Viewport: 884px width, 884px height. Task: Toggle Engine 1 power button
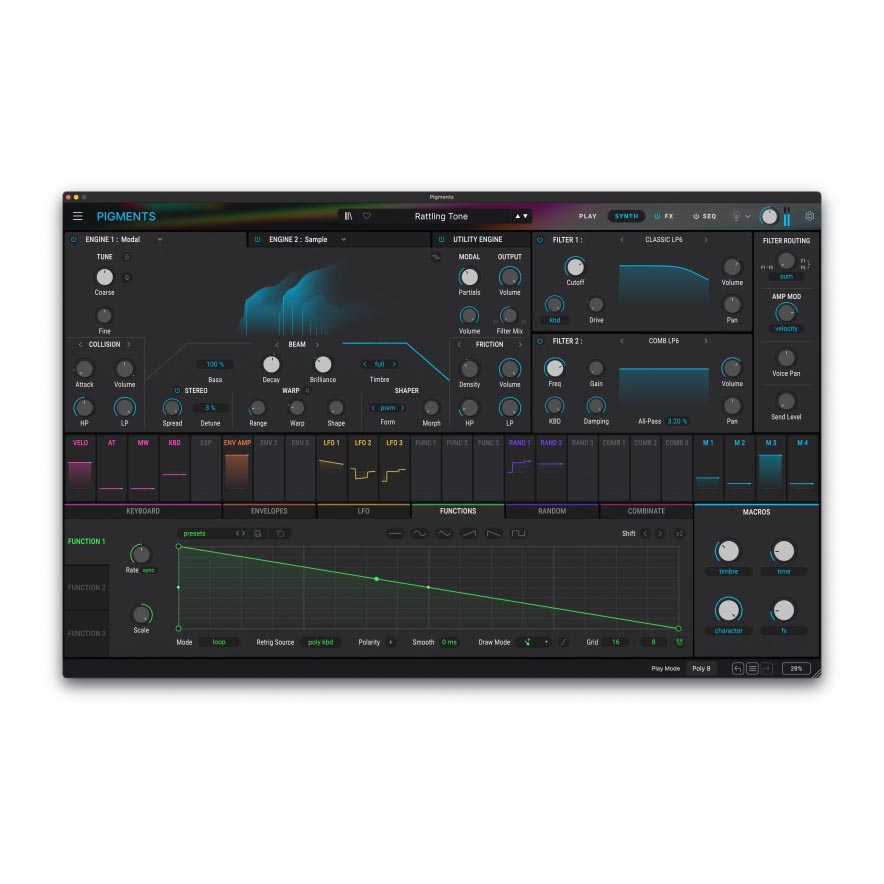(74, 240)
